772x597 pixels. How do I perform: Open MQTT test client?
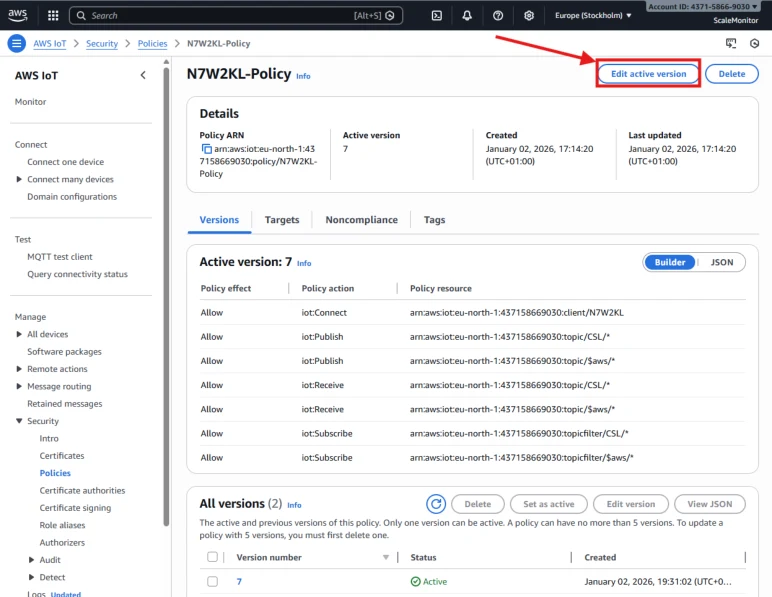(x=60, y=257)
